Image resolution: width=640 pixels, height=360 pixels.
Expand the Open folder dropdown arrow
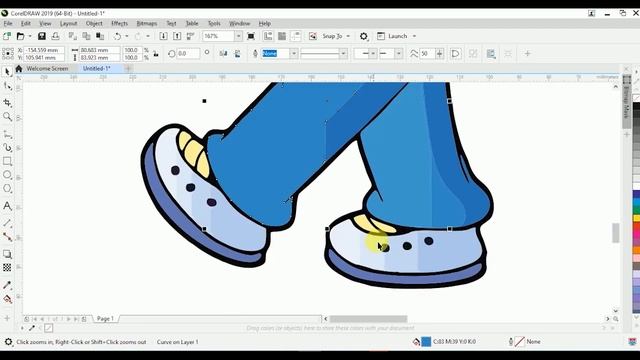click(30, 36)
